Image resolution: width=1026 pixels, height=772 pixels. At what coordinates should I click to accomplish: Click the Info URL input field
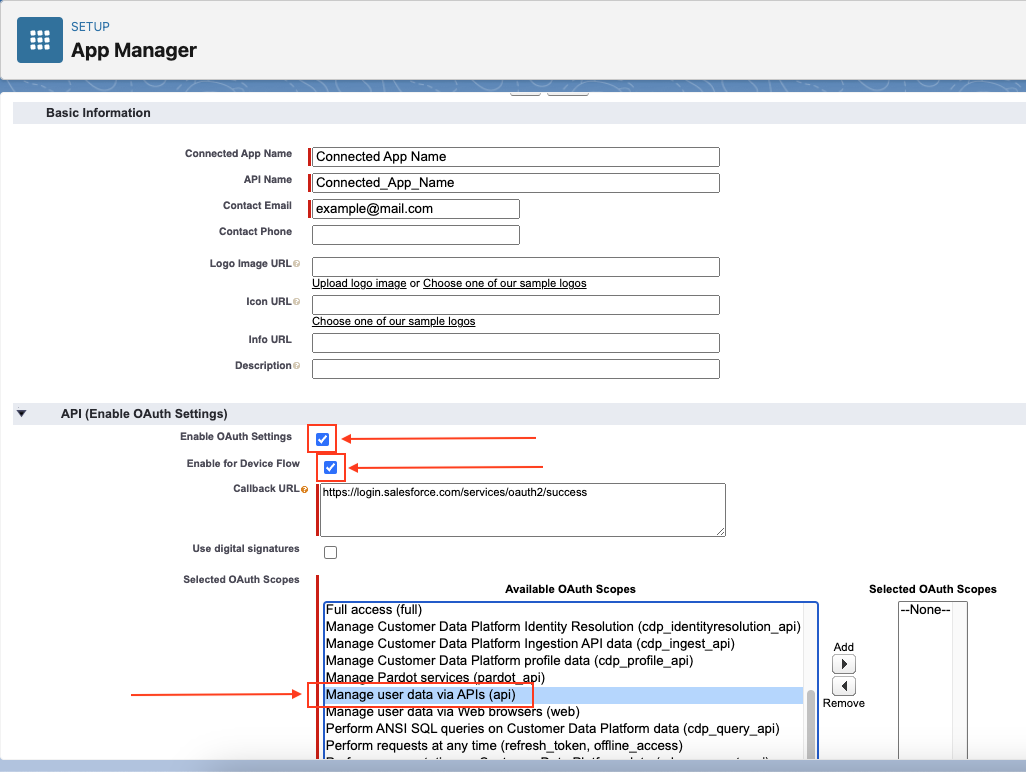pos(516,343)
